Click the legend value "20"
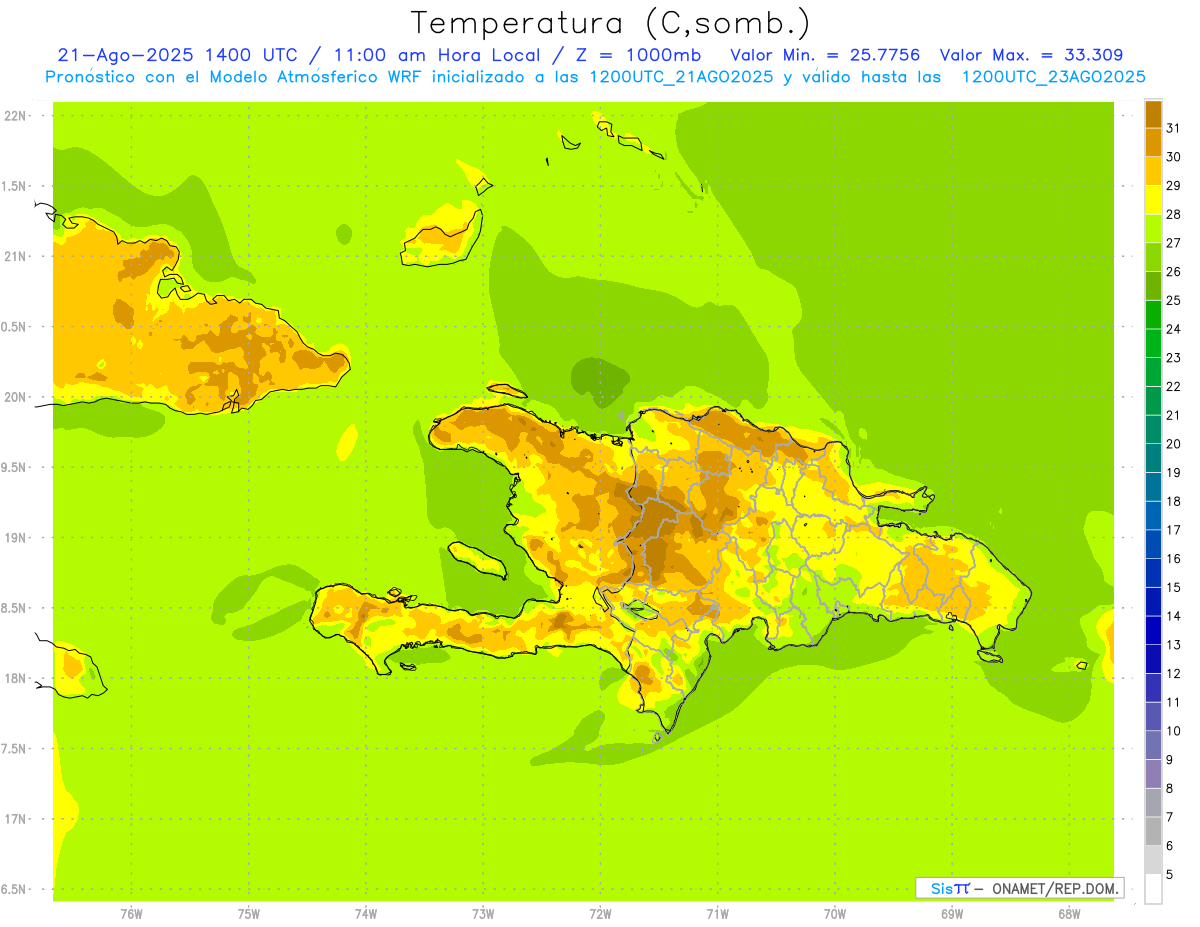This screenshot has height=927, width=1200. point(1174,444)
